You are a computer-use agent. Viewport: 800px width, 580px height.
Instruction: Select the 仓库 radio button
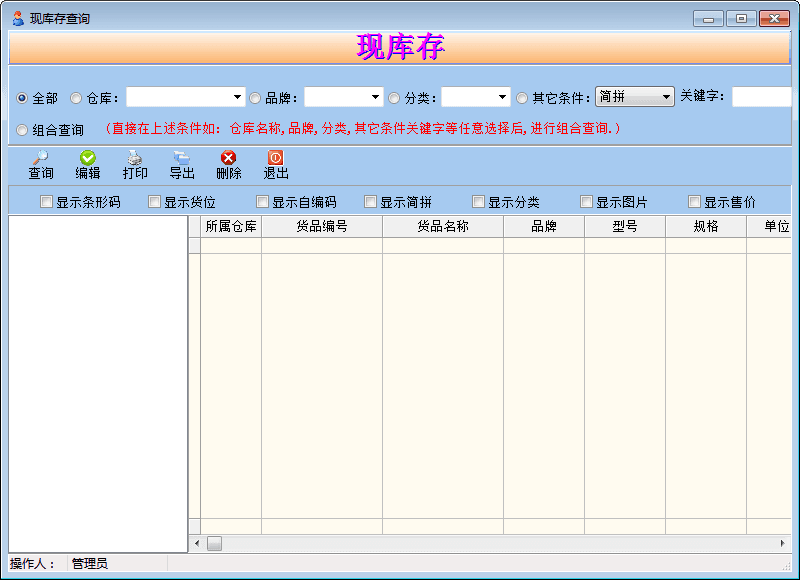(76, 98)
